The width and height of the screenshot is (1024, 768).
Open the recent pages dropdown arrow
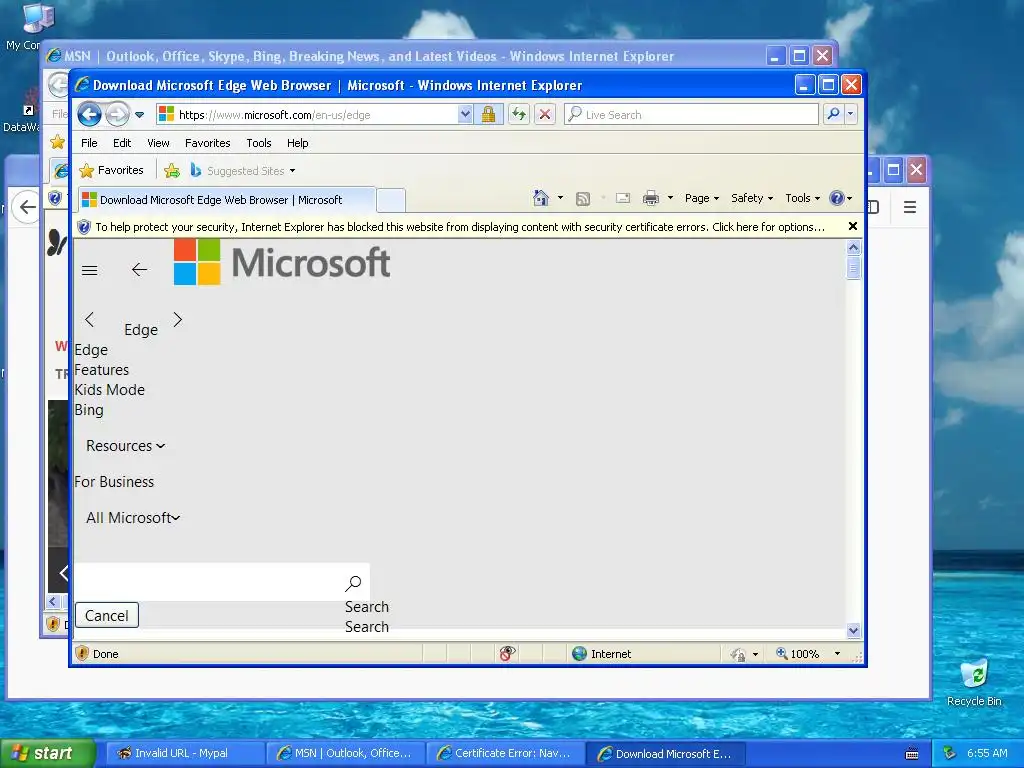tap(139, 115)
